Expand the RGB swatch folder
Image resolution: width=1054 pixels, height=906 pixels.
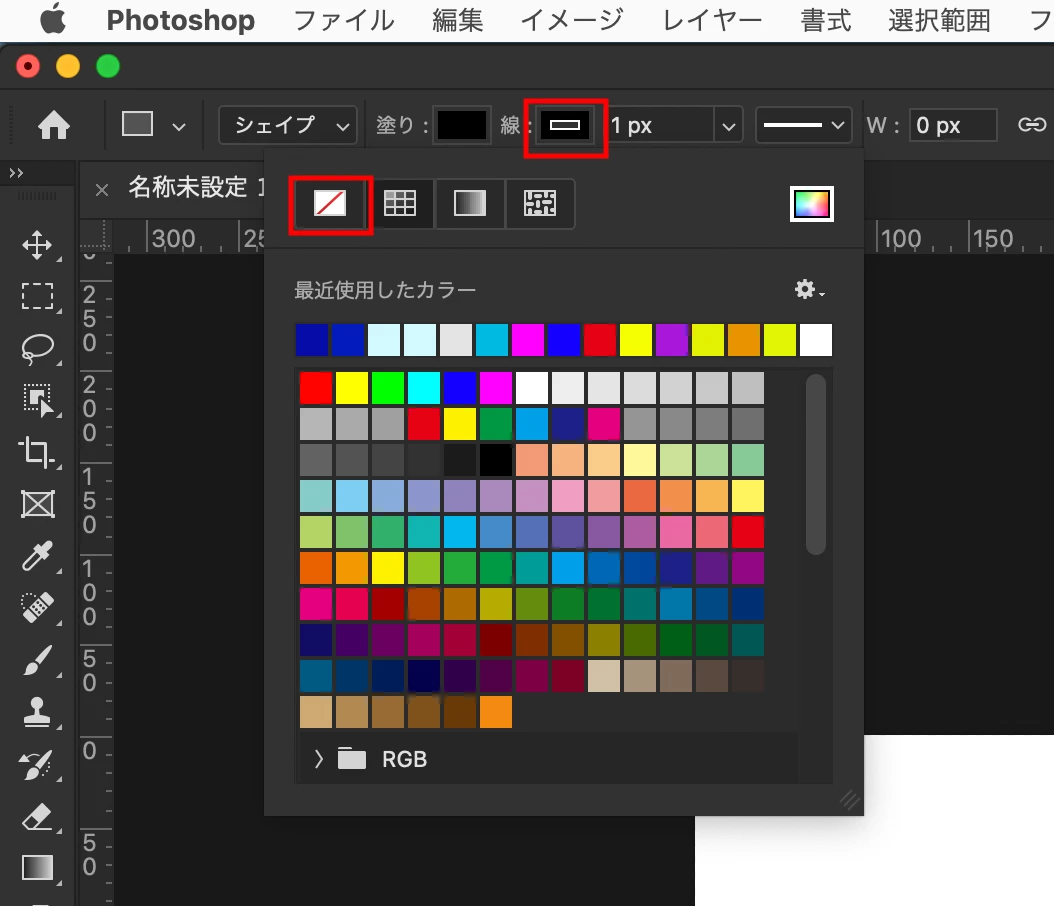point(319,759)
